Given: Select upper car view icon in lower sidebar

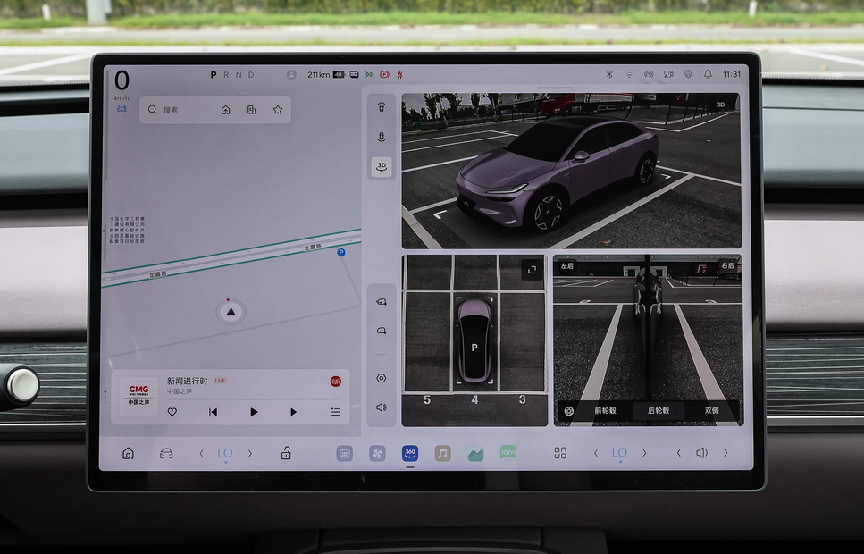Looking at the screenshot, I should tap(381, 302).
